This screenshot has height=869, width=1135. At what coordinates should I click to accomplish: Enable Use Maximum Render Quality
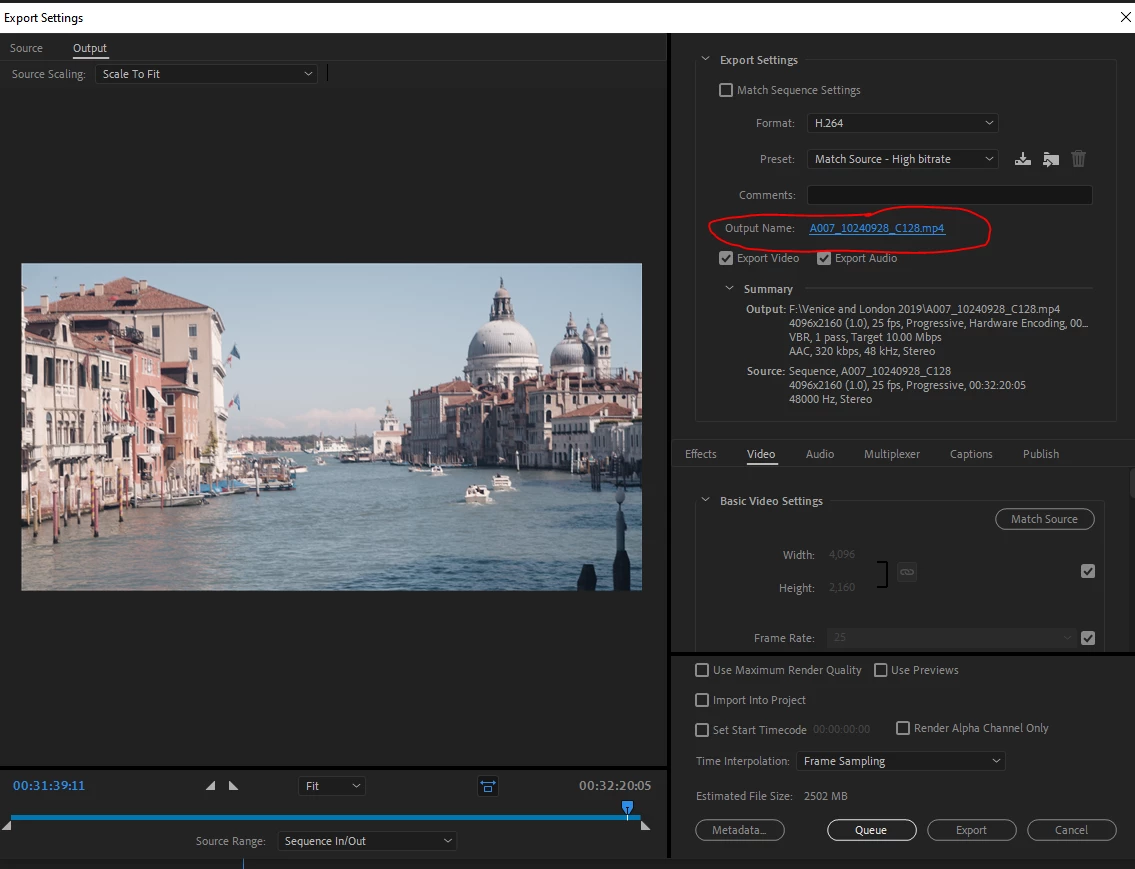click(701, 670)
